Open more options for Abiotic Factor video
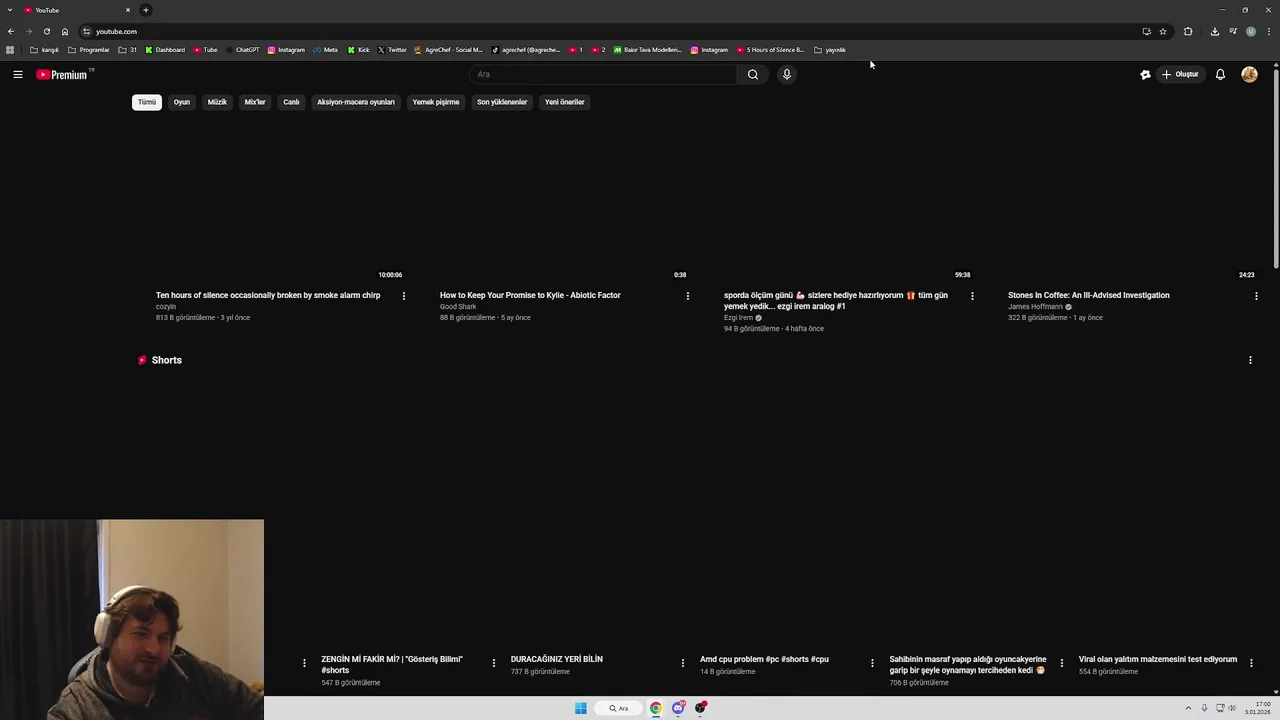The height and width of the screenshot is (720, 1280). pos(688,296)
